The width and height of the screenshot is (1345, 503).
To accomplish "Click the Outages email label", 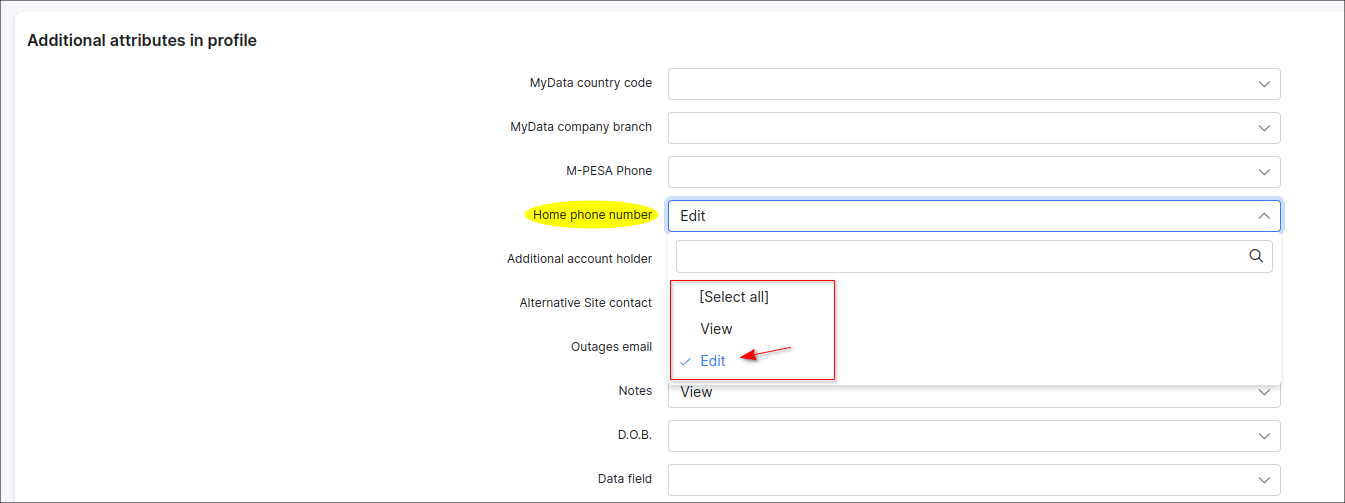I will [612, 347].
